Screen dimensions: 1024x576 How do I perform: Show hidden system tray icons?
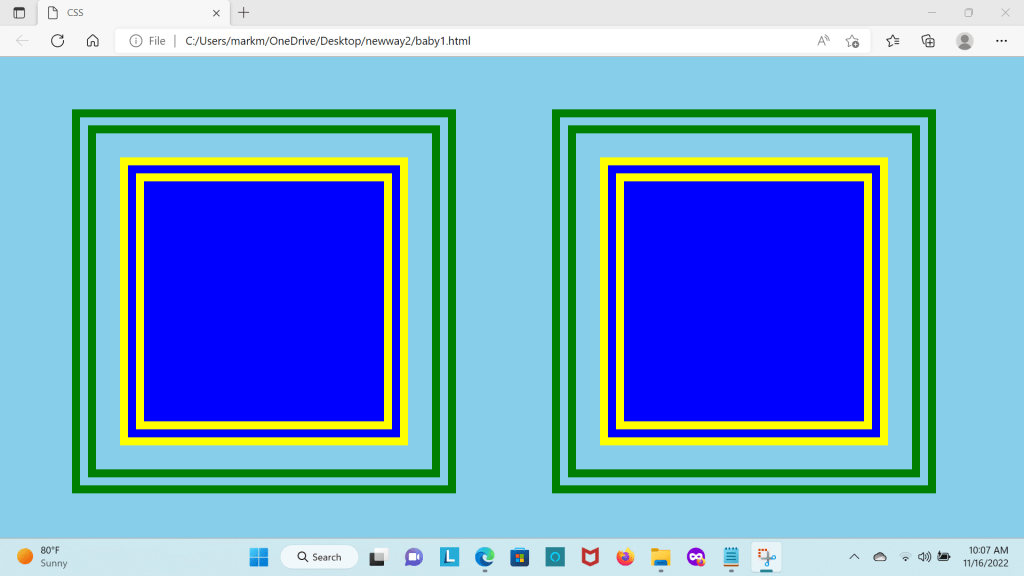click(854, 557)
